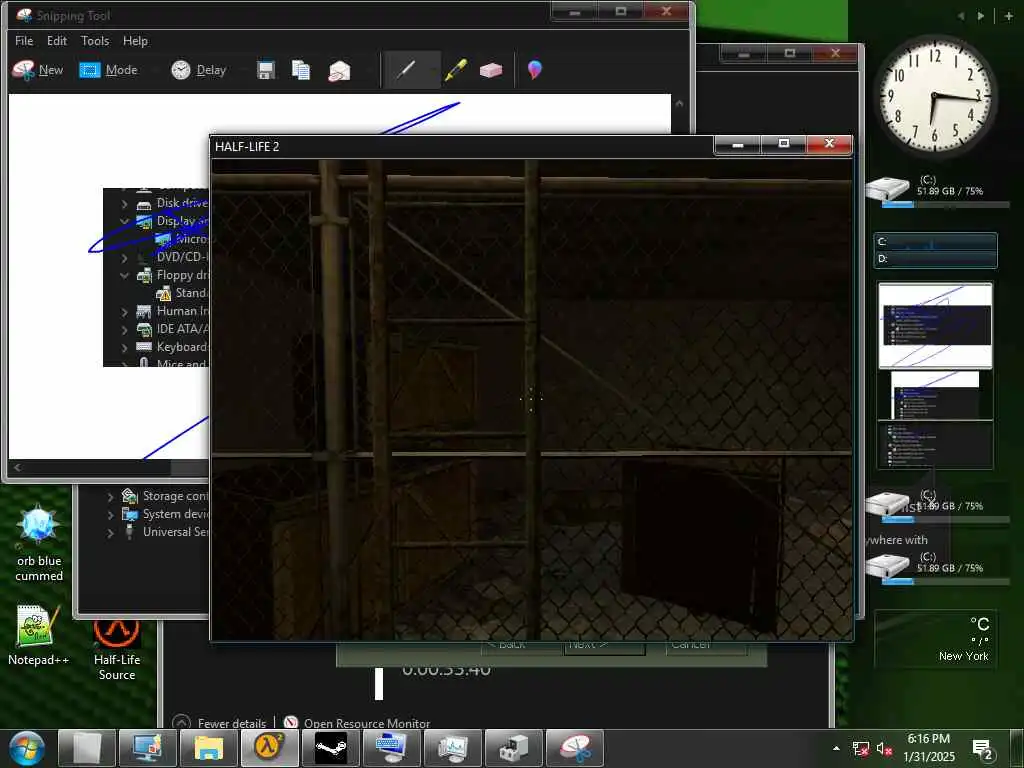Viewport: 1024px width, 768px height.
Task: Click the top C: drive usage bar
Action: 946,204
